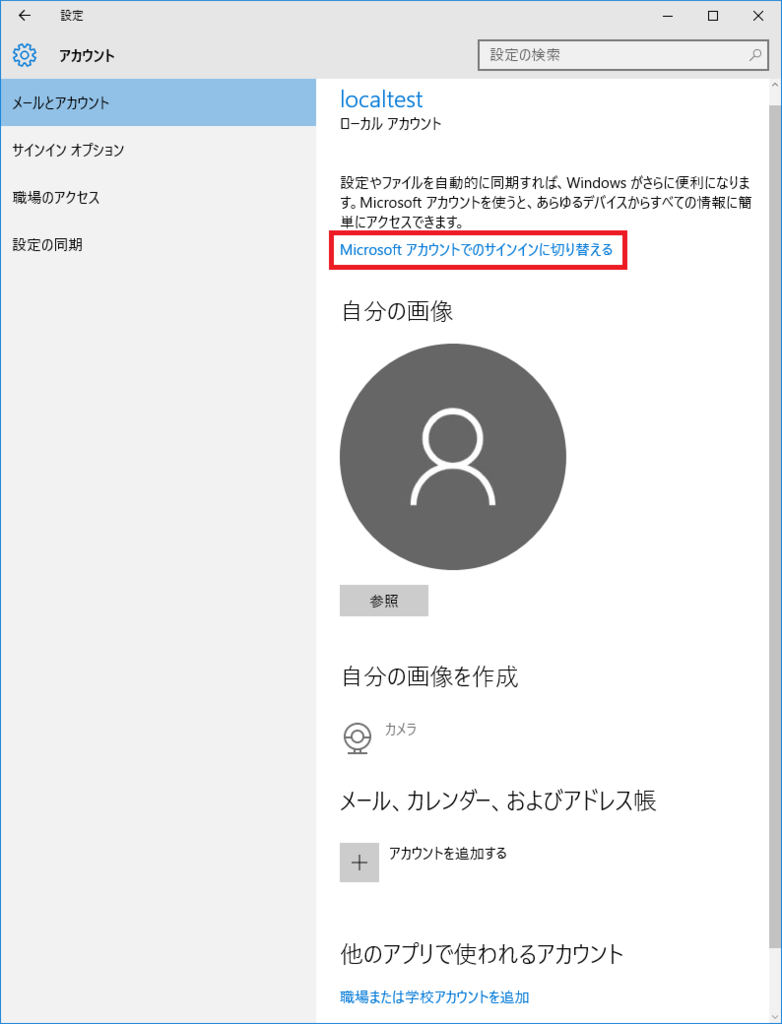Switch to Microsoft アカウント sign-in link
782x1024 pixels.
point(477,249)
